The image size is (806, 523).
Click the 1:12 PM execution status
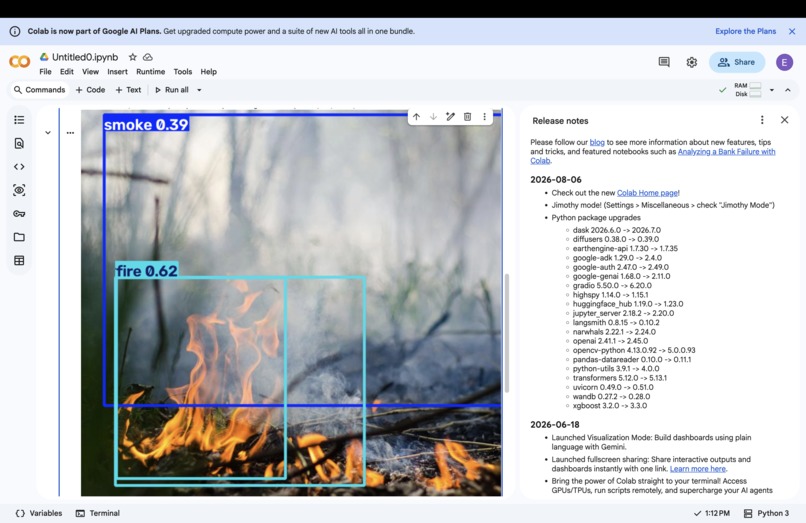point(711,513)
